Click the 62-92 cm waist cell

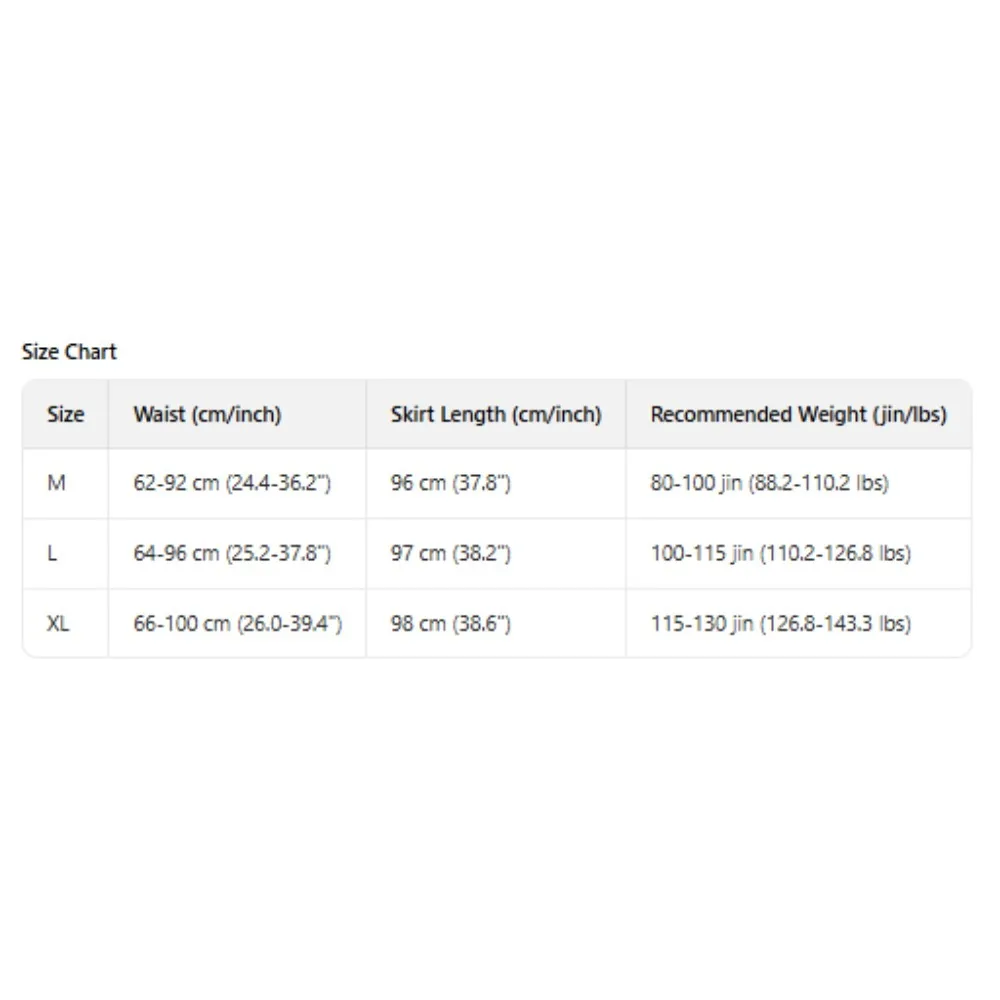pyautogui.click(x=232, y=483)
